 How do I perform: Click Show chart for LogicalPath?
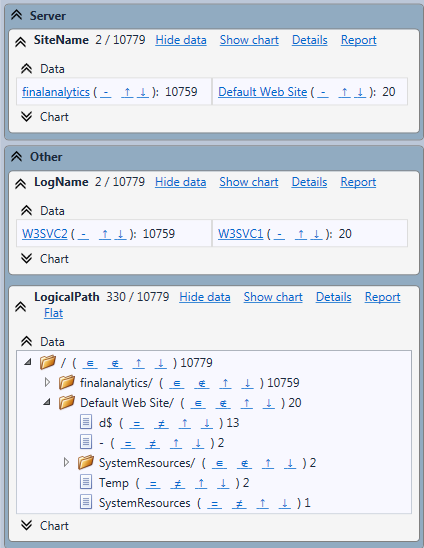pyautogui.click(x=273, y=297)
